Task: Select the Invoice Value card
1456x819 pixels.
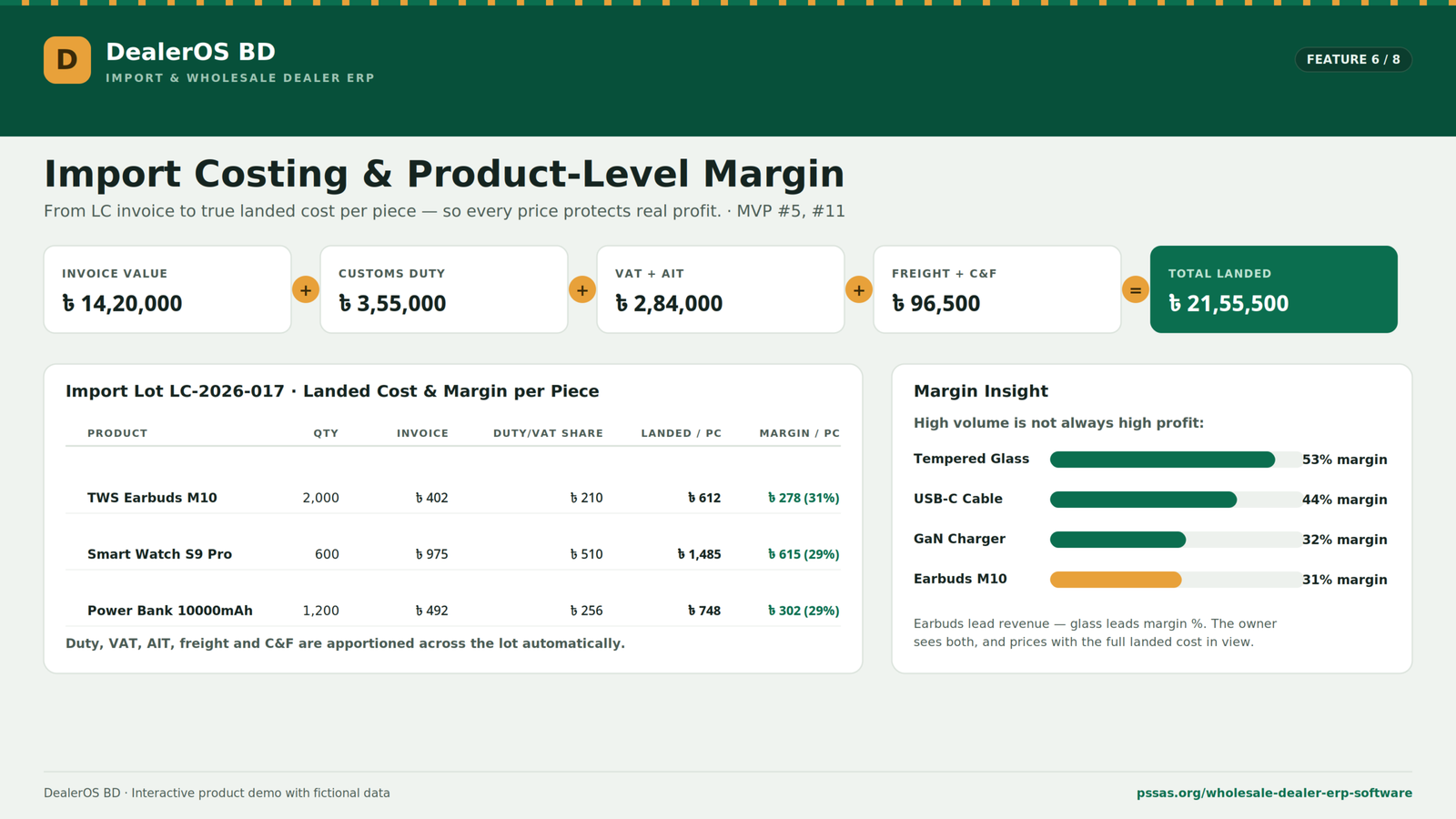Action: 167,289
